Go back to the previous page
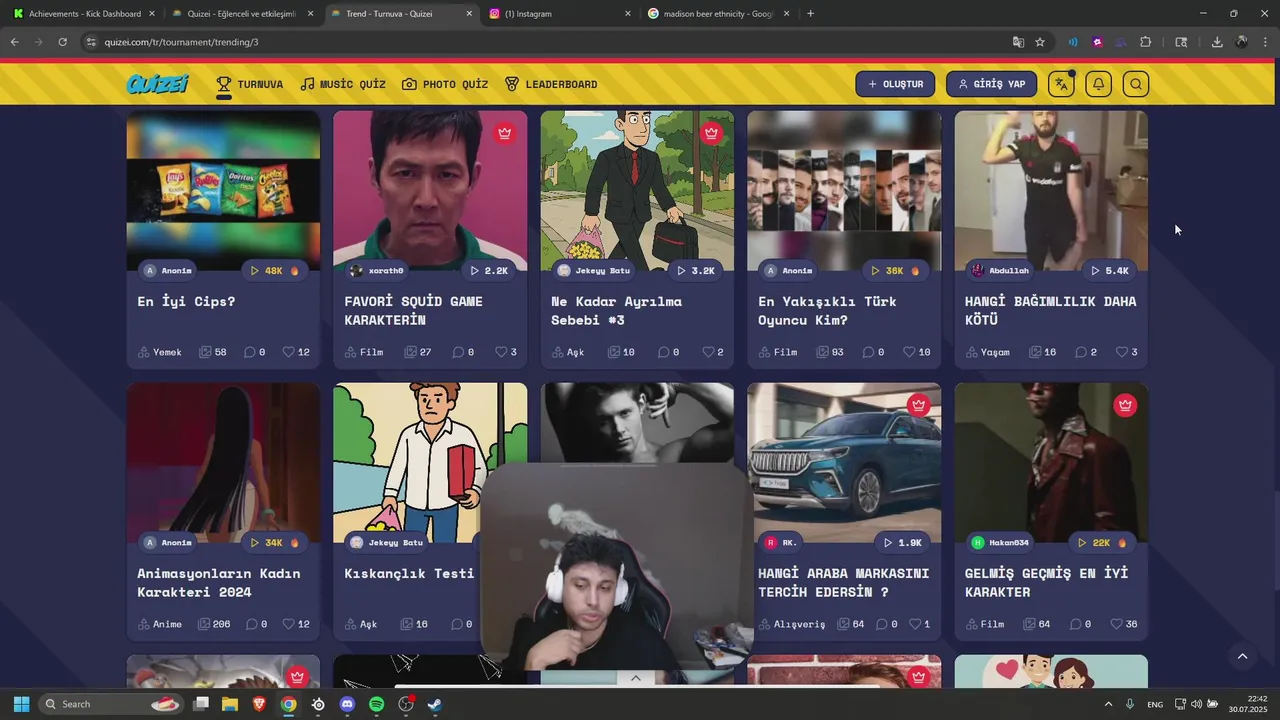 pos(14,42)
